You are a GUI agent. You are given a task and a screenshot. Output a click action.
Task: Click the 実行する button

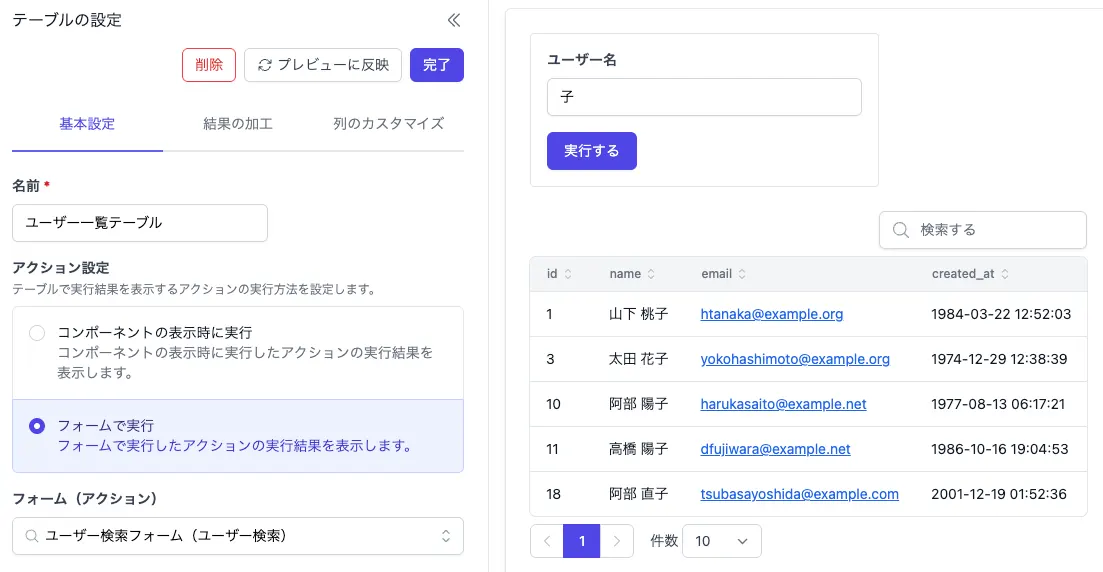point(592,151)
